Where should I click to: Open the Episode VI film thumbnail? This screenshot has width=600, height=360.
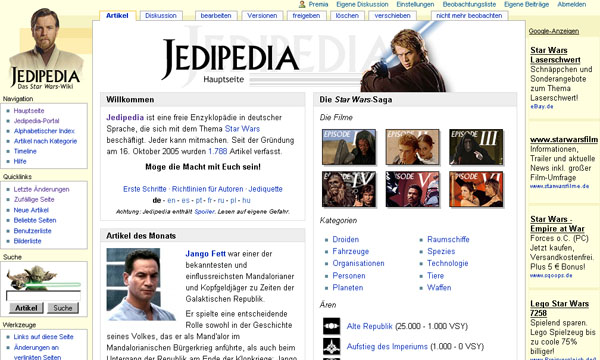point(476,189)
